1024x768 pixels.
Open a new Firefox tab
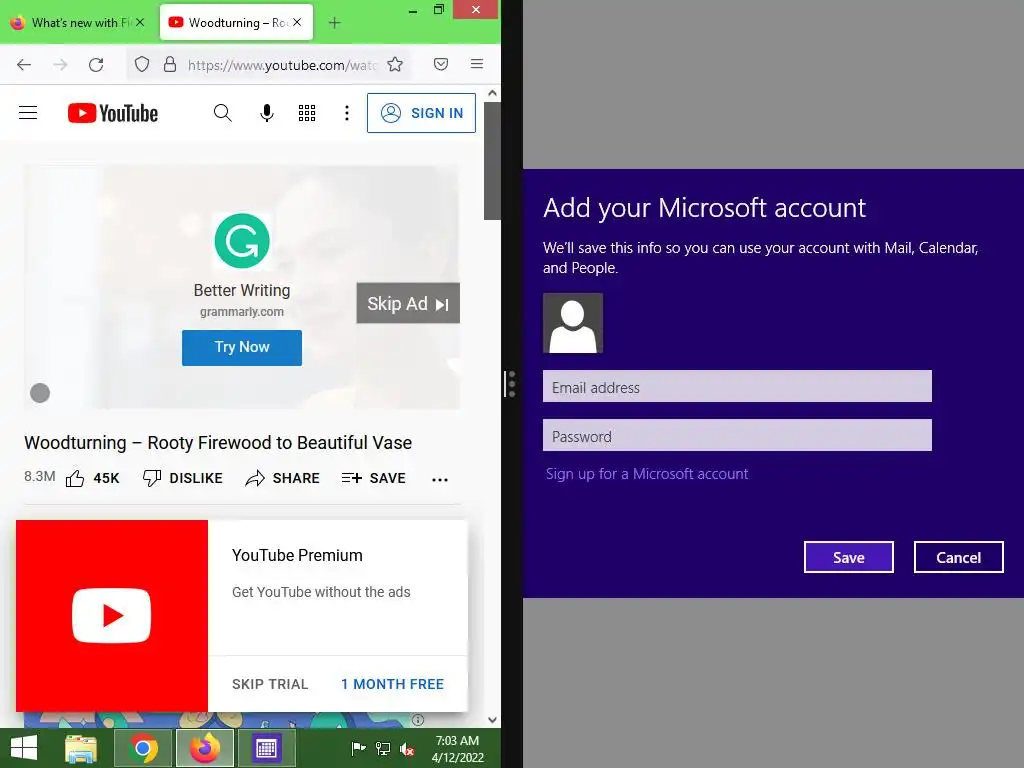pos(334,23)
